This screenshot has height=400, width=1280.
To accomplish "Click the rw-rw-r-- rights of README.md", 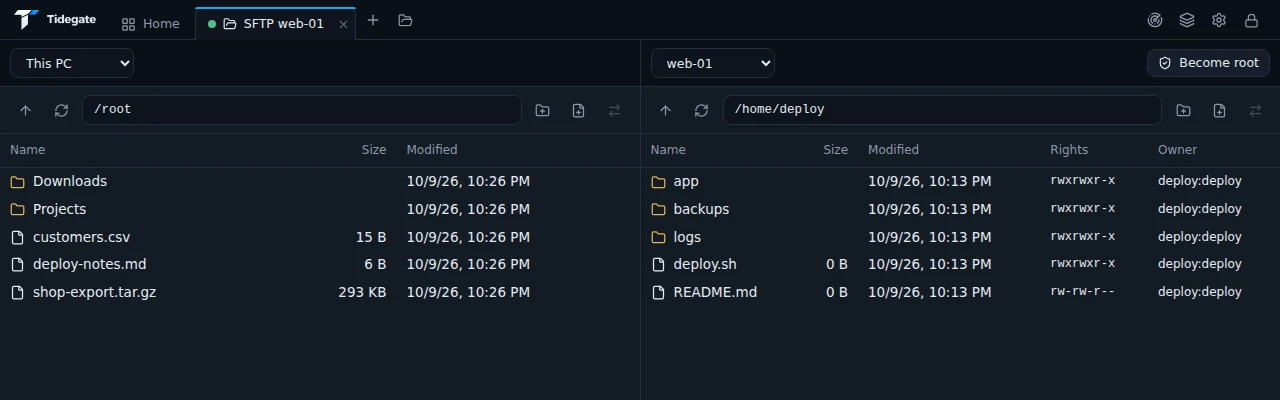I will [x=1082, y=292].
